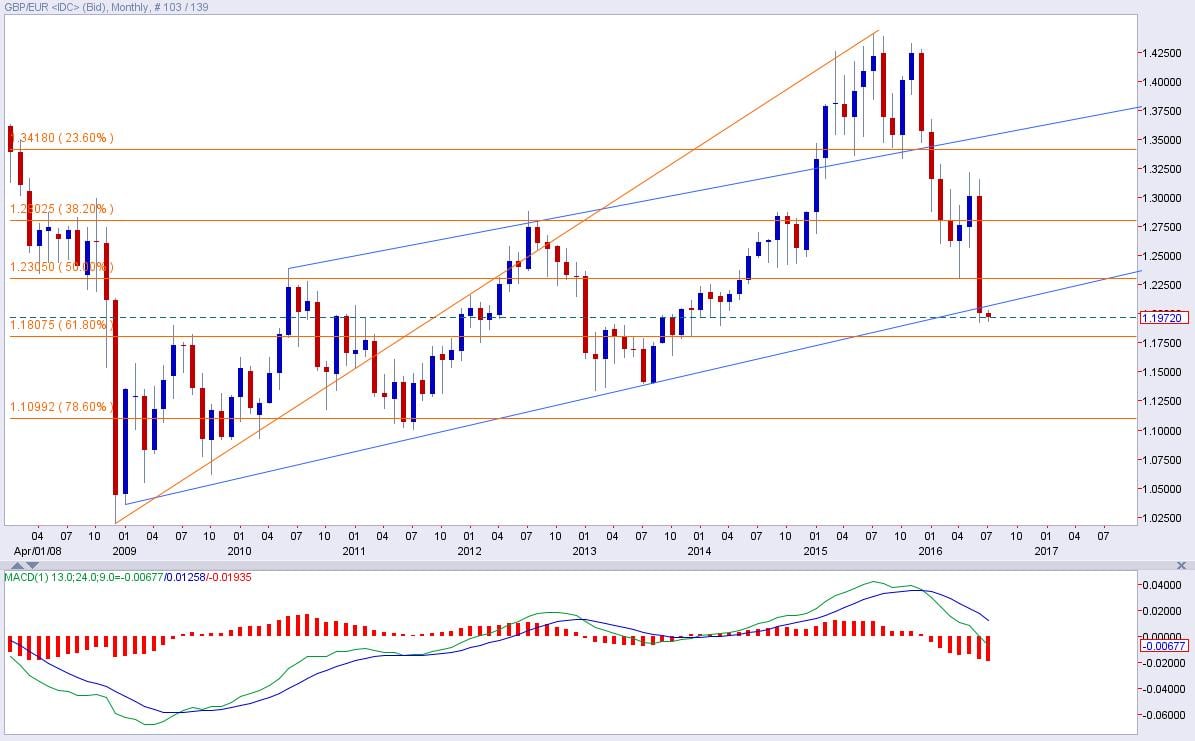
Task: Click the Apr/01/08 start date label
Action: coord(32,551)
